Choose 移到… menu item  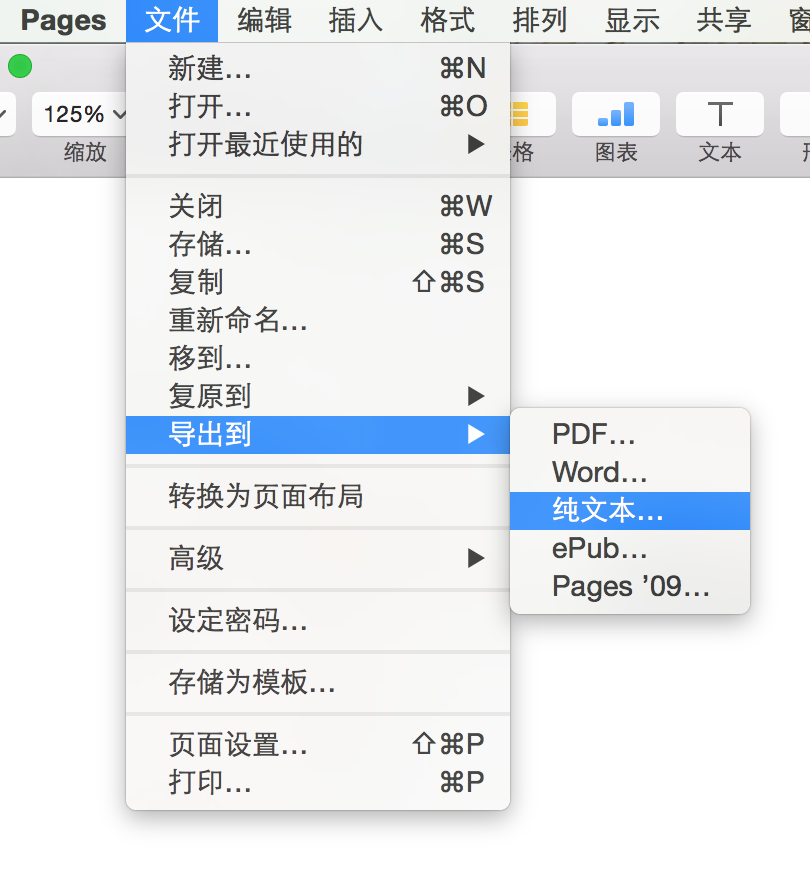318,358
